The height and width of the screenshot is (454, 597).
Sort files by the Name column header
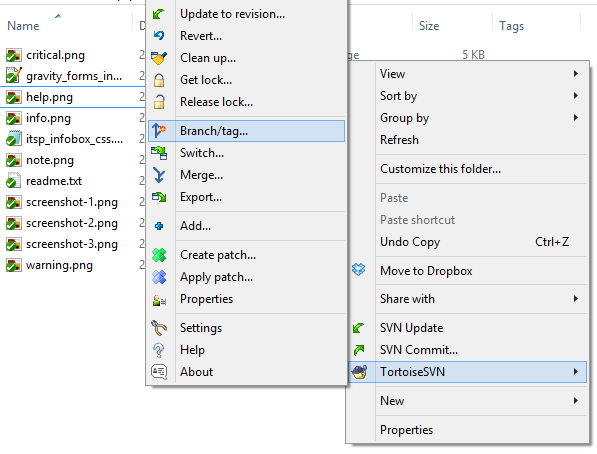23,26
